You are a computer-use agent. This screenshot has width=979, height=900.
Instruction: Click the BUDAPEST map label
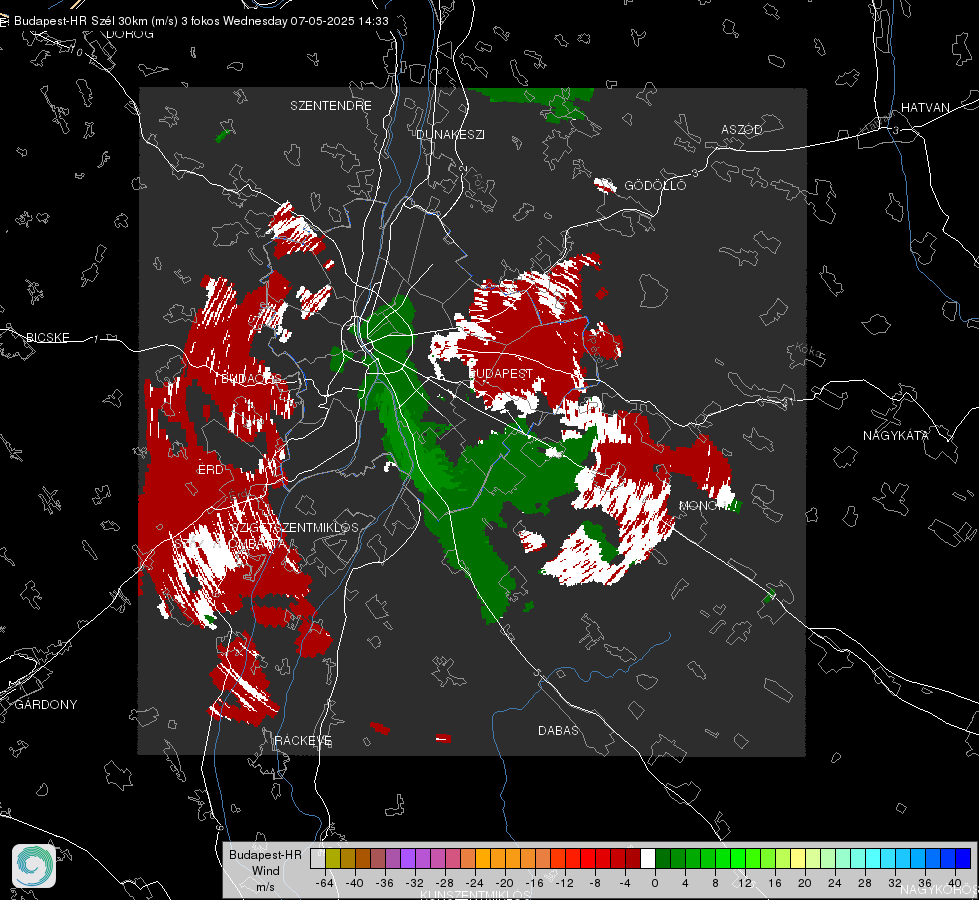click(x=501, y=373)
